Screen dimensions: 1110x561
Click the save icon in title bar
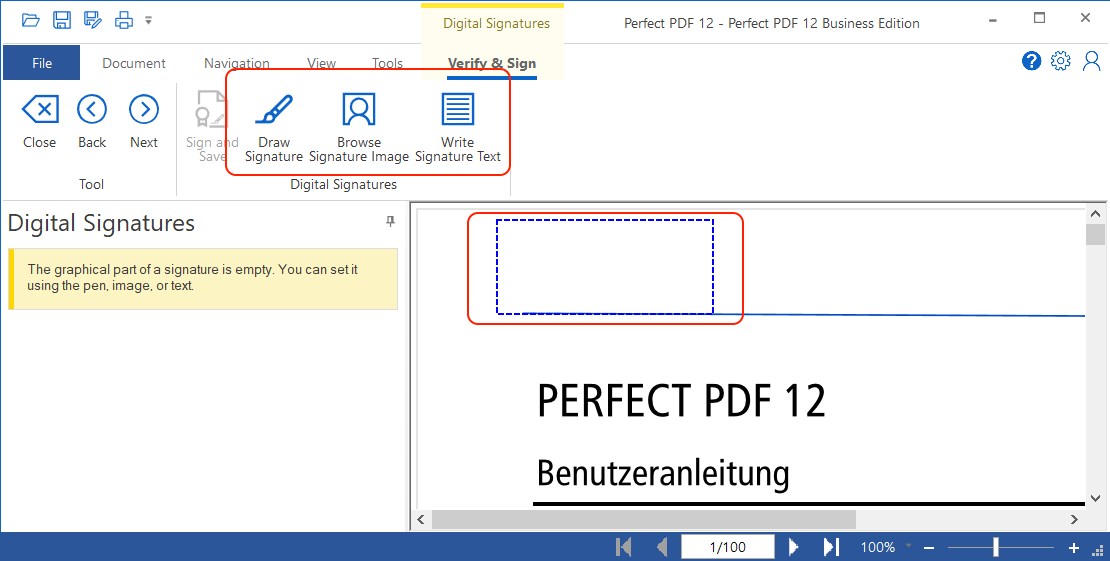62,20
